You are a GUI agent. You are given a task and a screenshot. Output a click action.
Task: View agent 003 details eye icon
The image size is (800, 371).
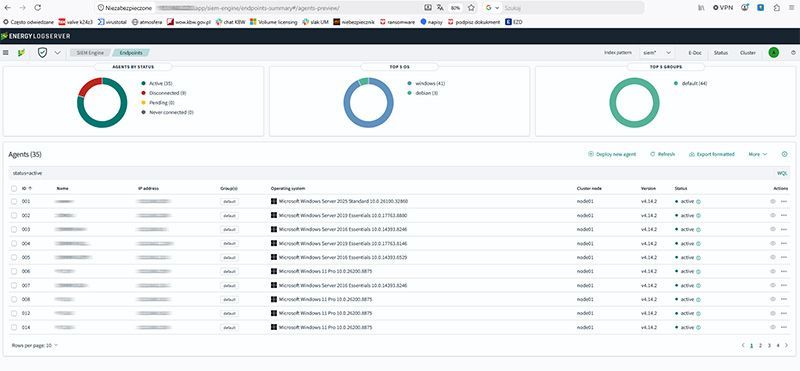point(773,230)
